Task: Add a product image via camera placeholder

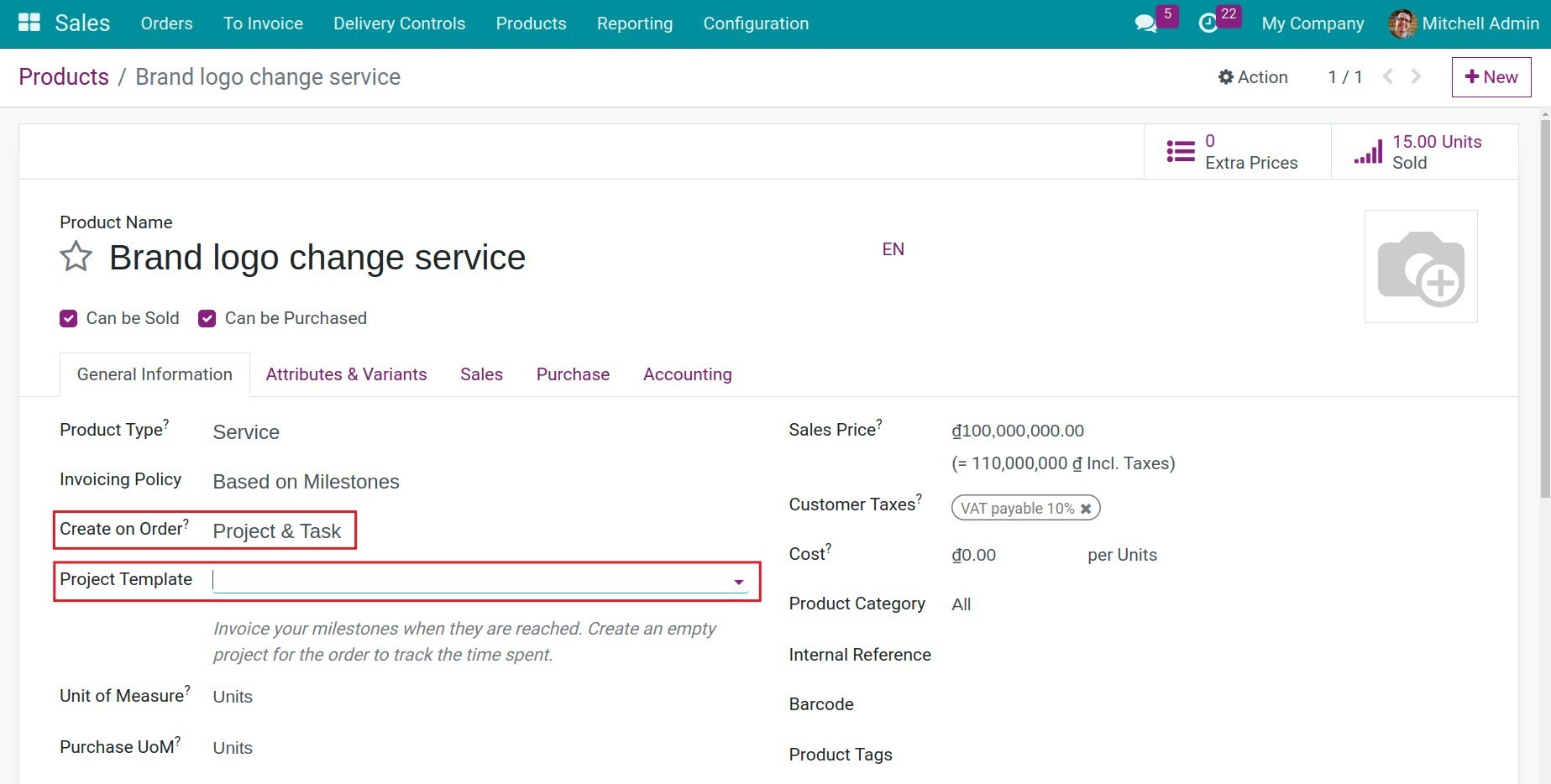Action: click(1421, 266)
